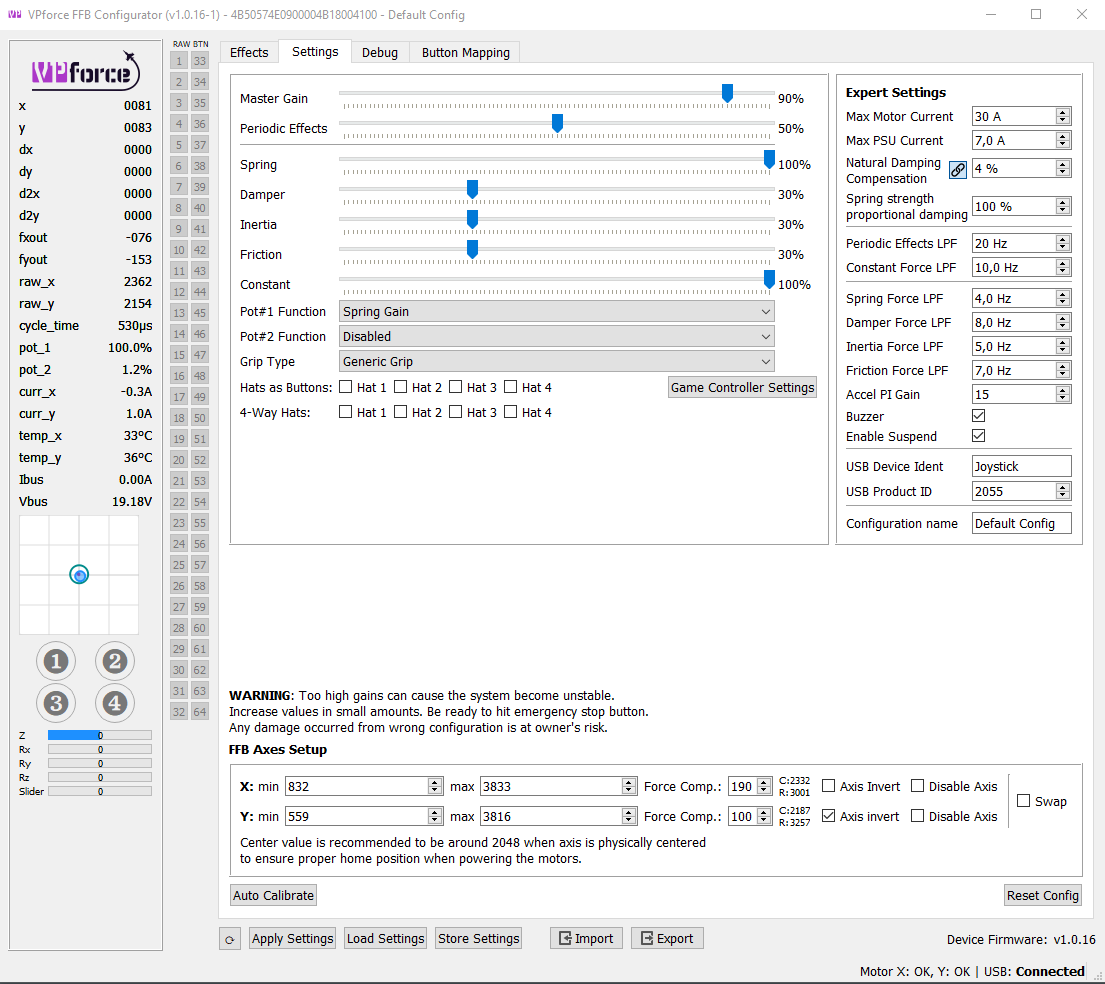Viewport: 1105px width, 984px height.
Task: Click the link icon beside Natural Damping Compensation
Action: (x=958, y=170)
